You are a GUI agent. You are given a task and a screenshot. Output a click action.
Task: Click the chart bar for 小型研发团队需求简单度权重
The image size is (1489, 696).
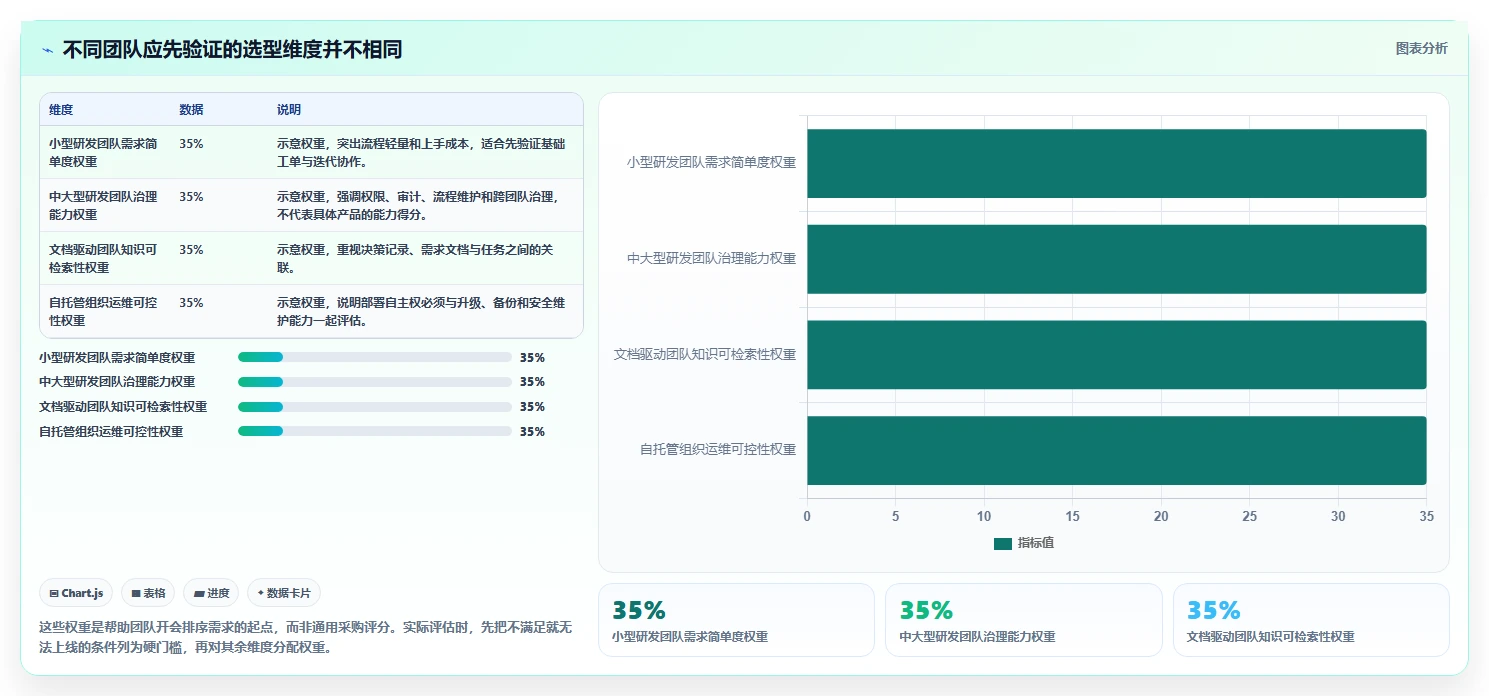tap(1116, 163)
